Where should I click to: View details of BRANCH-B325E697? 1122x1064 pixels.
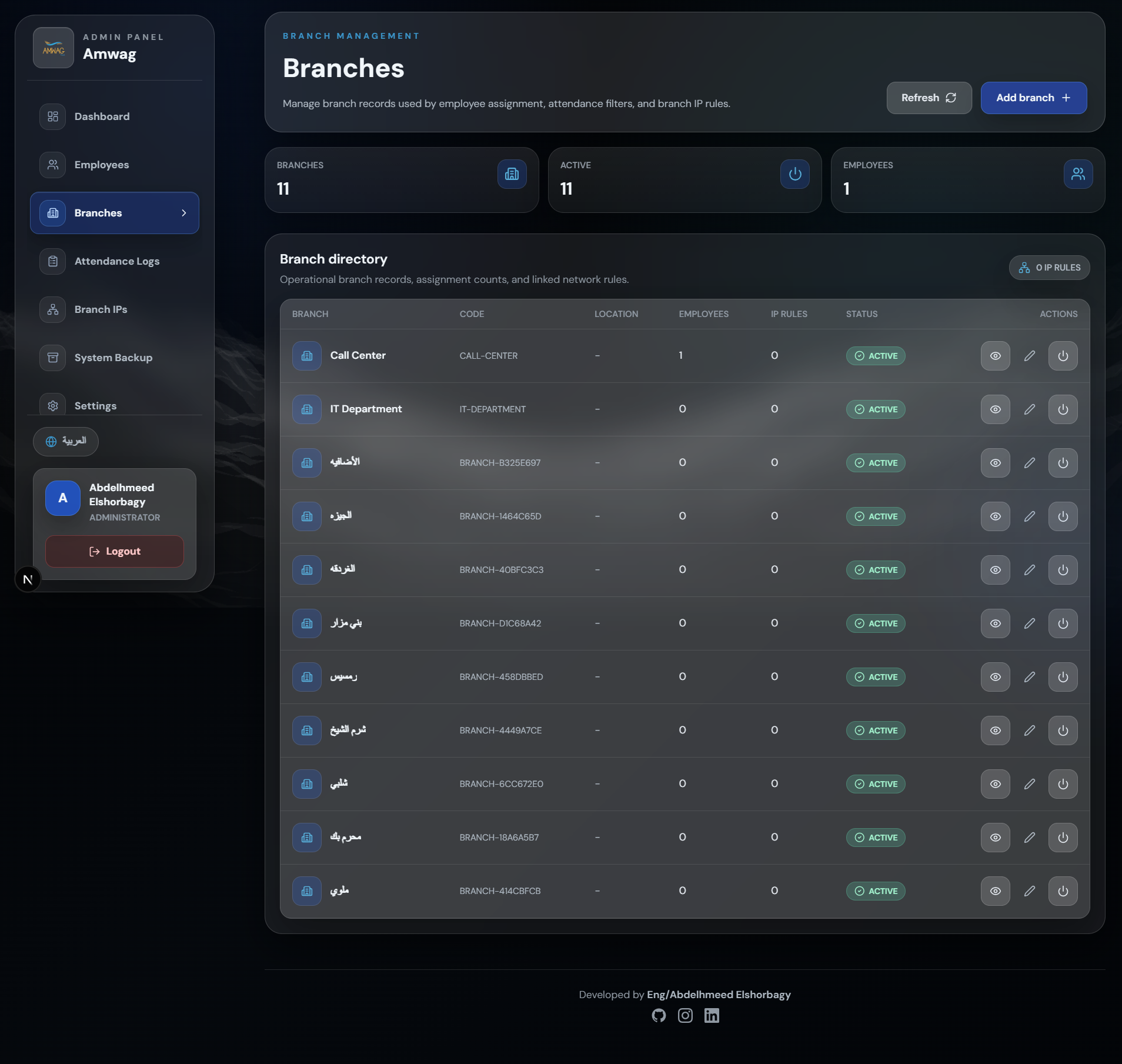point(996,463)
